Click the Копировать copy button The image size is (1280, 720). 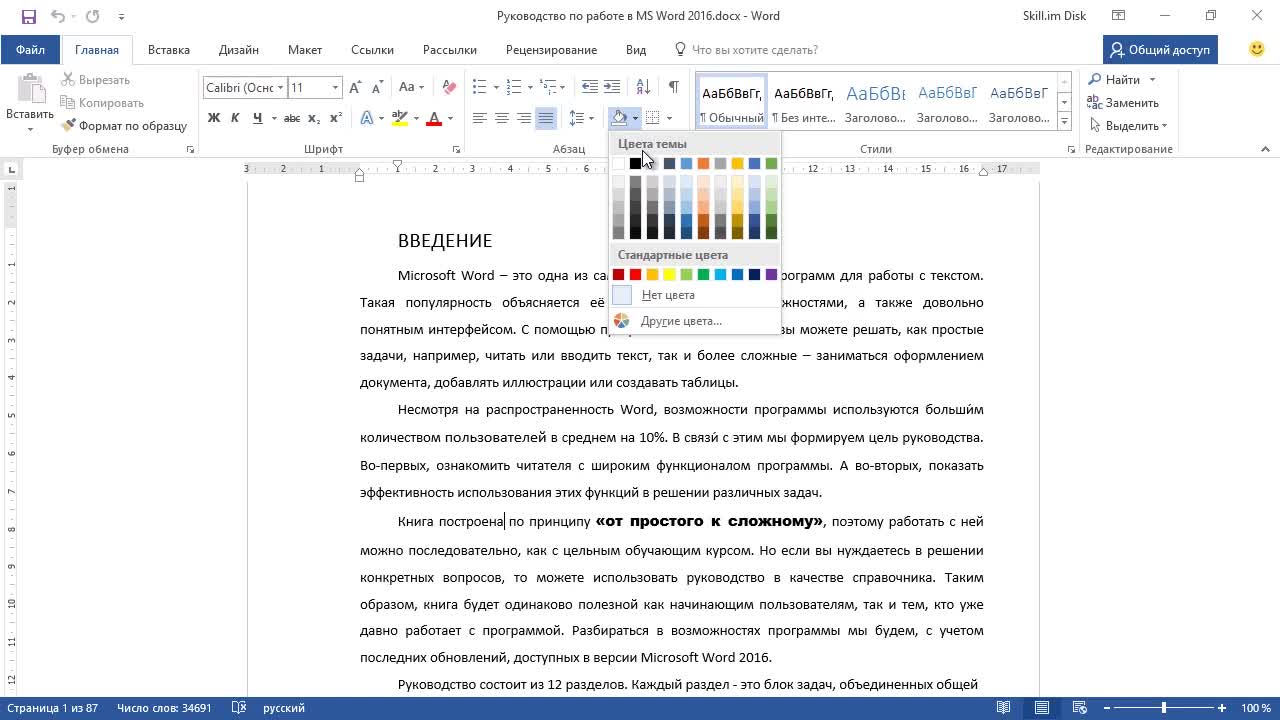pos(102,103)
